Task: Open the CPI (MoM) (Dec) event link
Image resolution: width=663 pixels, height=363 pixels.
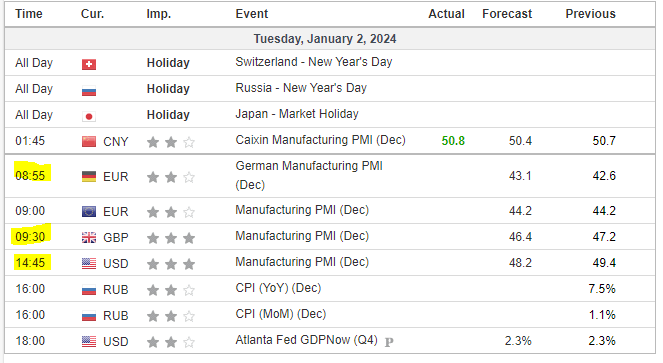Action: point(281,314)
